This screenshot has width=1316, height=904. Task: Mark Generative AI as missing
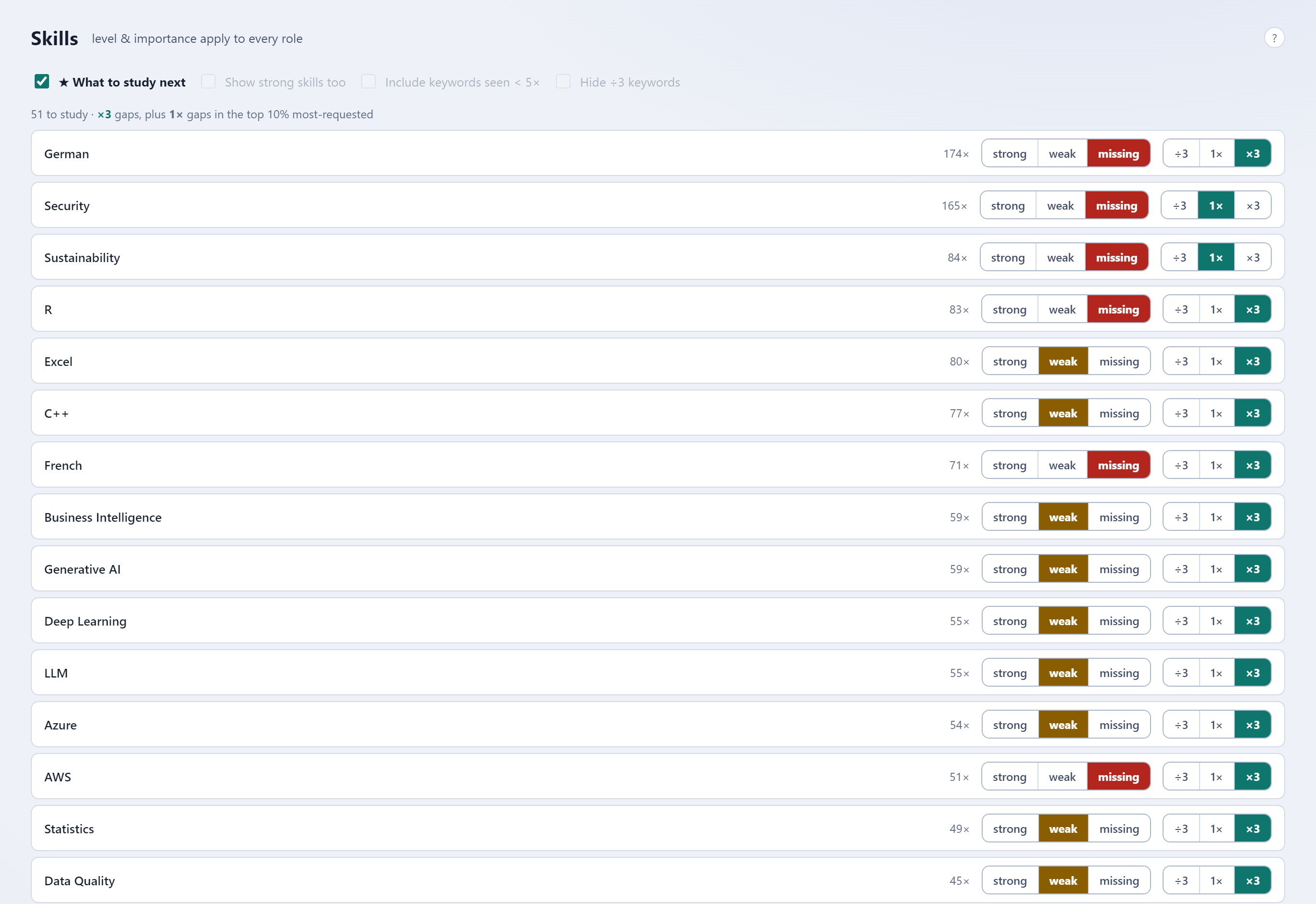coord(1119,569)
